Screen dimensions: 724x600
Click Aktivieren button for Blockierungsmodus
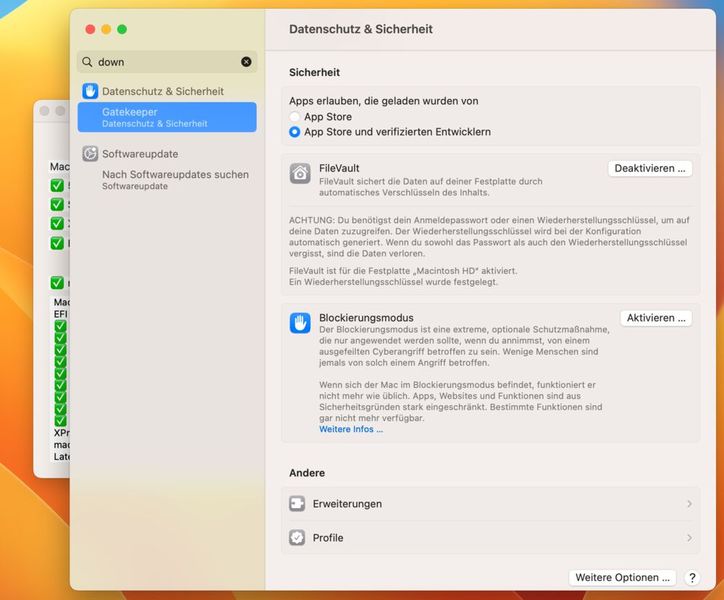pos(656,318)
